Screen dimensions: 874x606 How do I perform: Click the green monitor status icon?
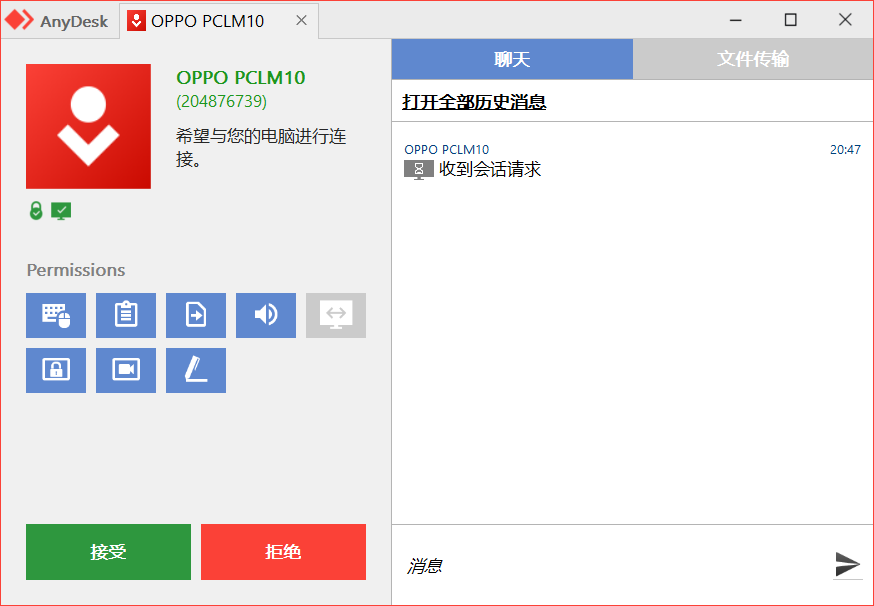61,211
